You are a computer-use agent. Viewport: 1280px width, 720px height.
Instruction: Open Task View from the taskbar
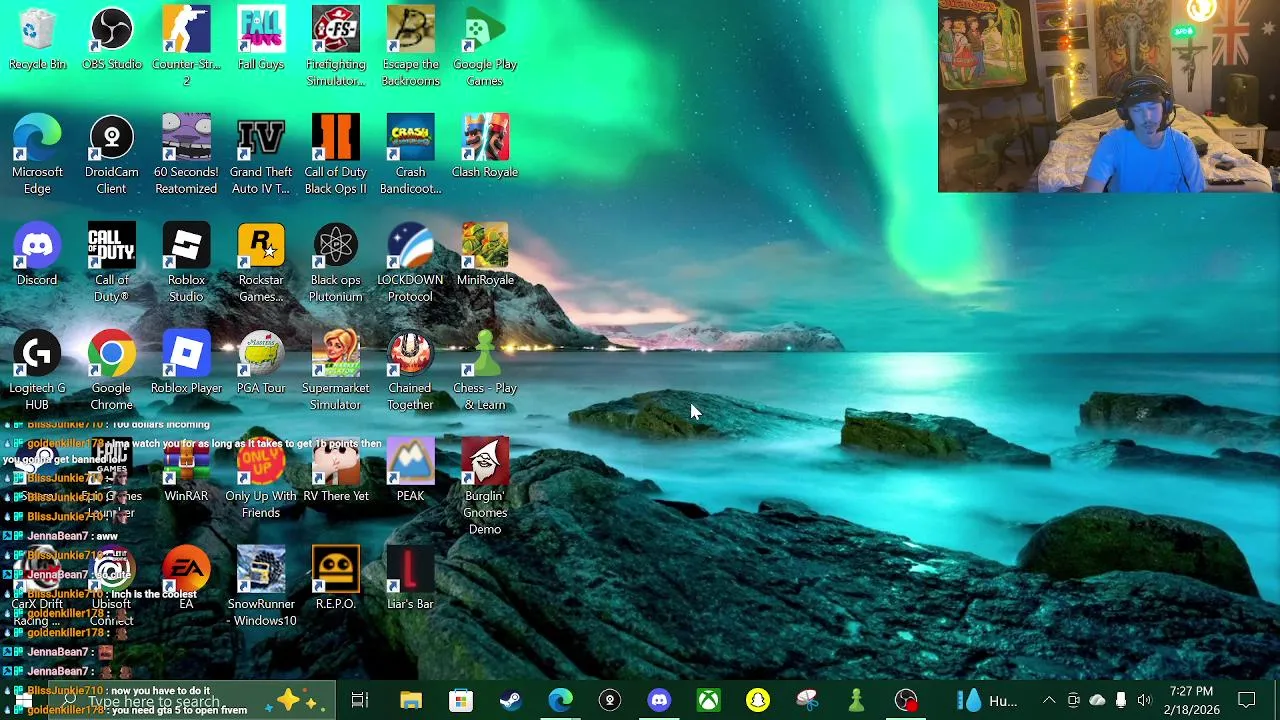point(360,700)
